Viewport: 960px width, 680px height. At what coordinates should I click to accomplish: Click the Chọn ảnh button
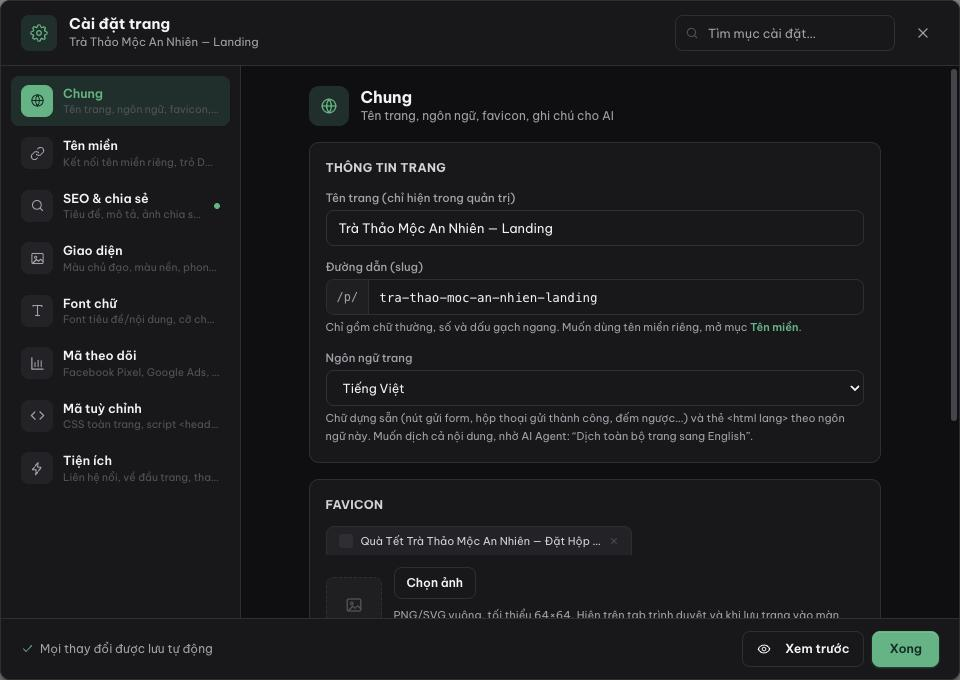click(x=435, y=583)
